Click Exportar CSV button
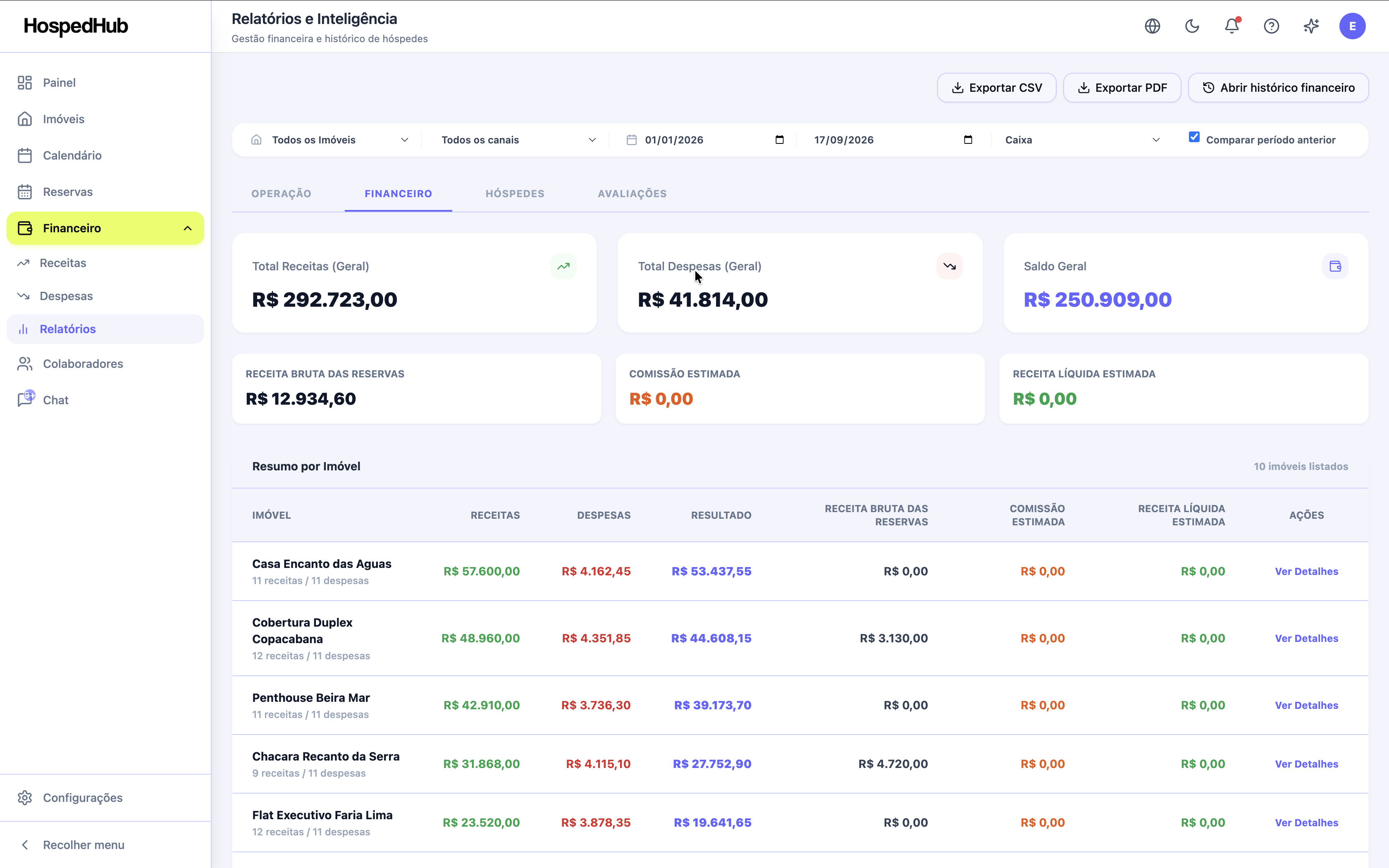This screenshot has height=868, width=1389. pyautogui.click(x=996, y=88)
